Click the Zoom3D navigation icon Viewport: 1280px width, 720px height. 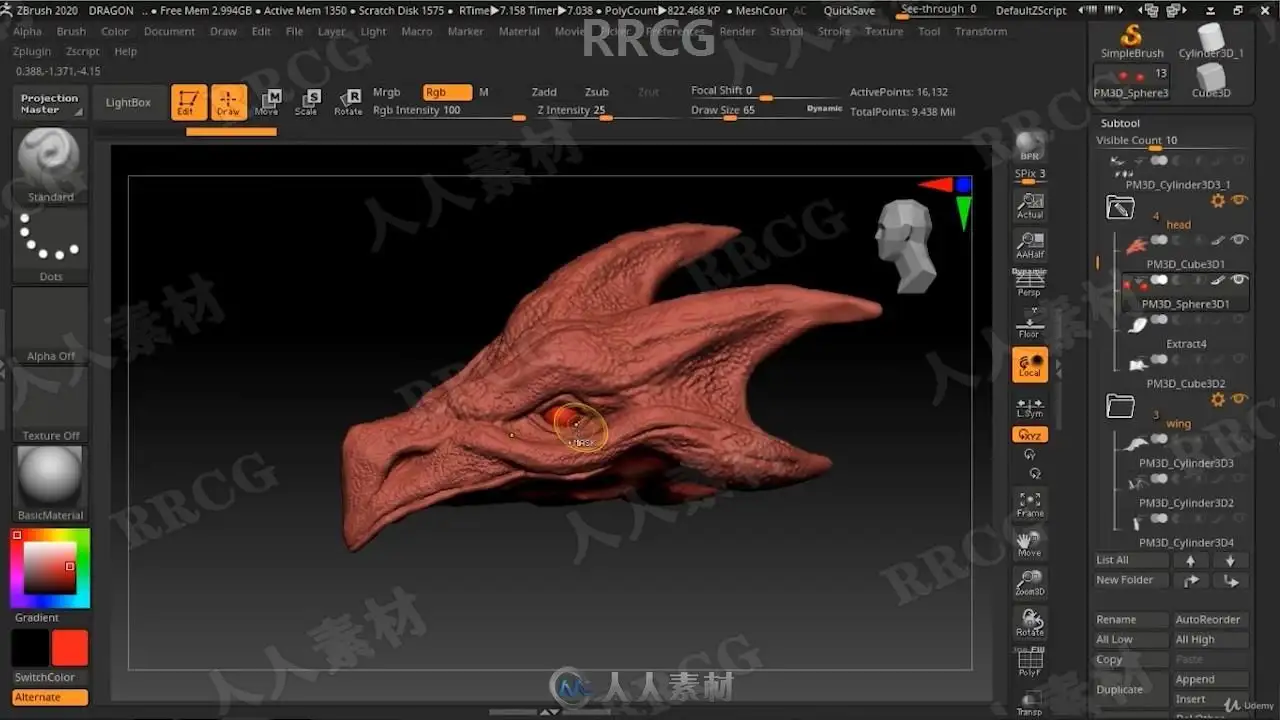point(1029,582)
